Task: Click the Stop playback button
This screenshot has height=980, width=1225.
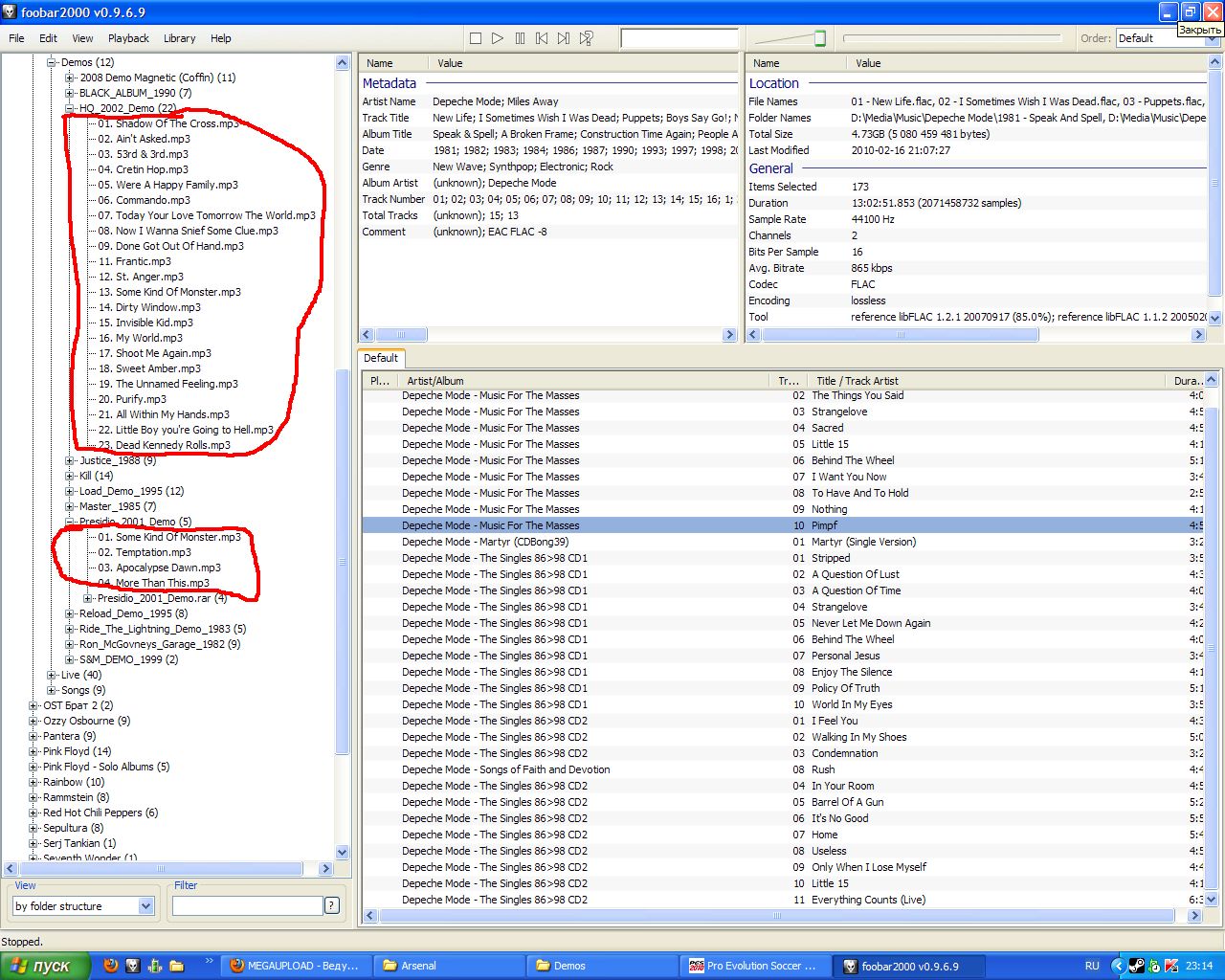Action: [476, 38]
